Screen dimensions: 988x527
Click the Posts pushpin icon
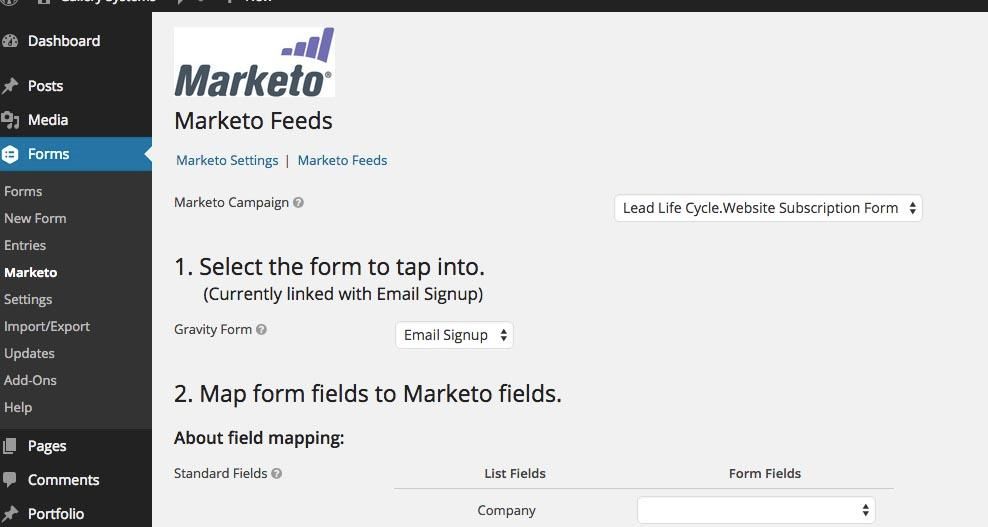coord(9,86)
